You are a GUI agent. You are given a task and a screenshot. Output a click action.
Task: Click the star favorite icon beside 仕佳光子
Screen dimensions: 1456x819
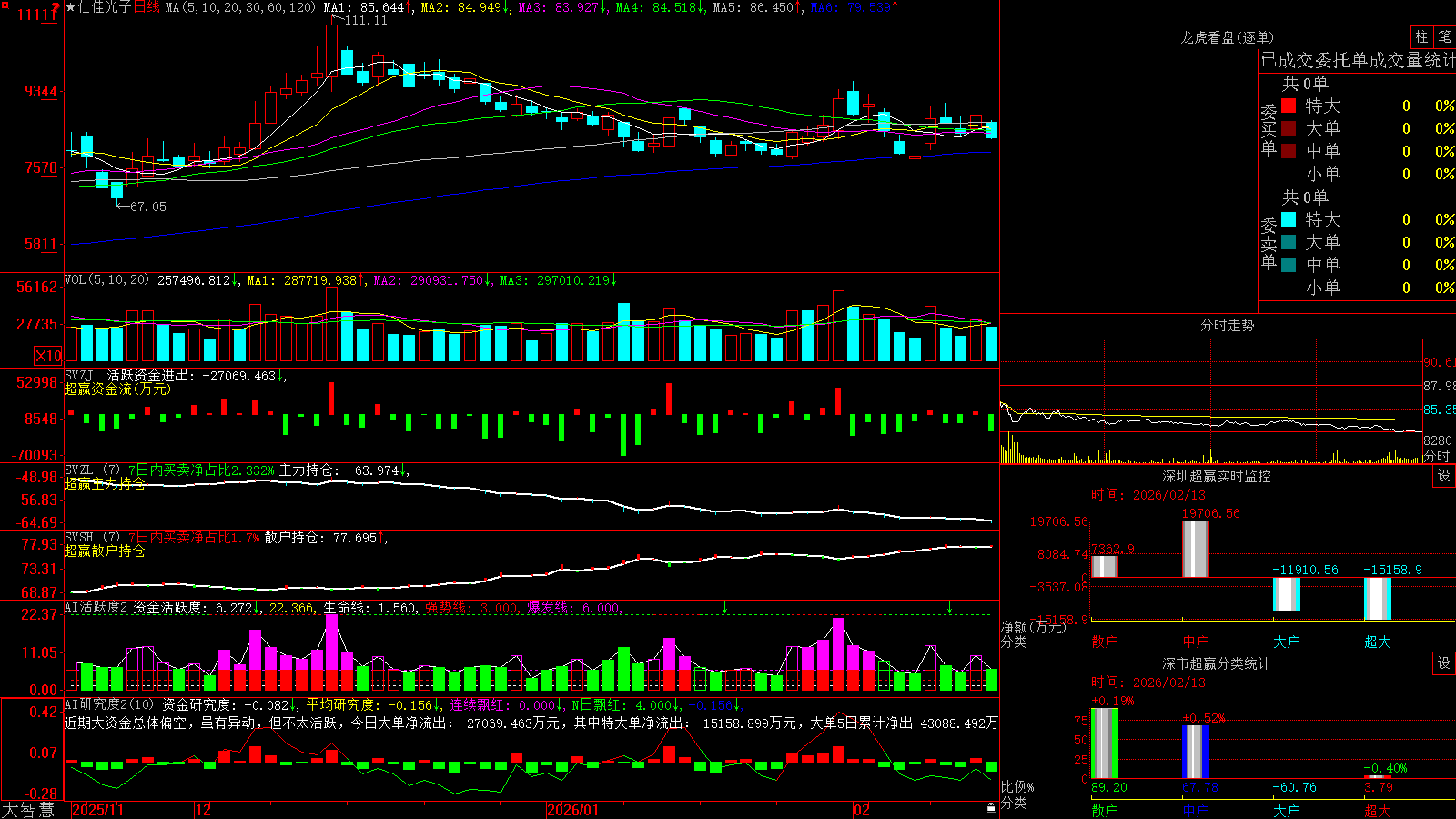click(71, 7)
